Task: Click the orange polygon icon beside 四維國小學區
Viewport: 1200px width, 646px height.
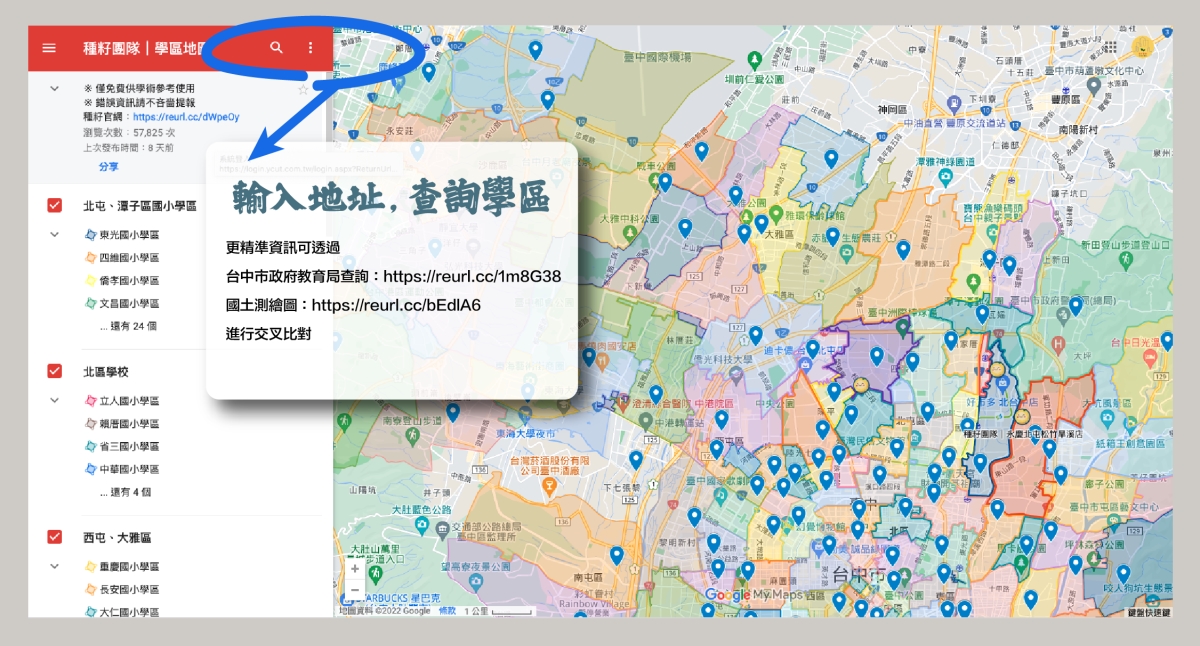Action: (89, 258)
